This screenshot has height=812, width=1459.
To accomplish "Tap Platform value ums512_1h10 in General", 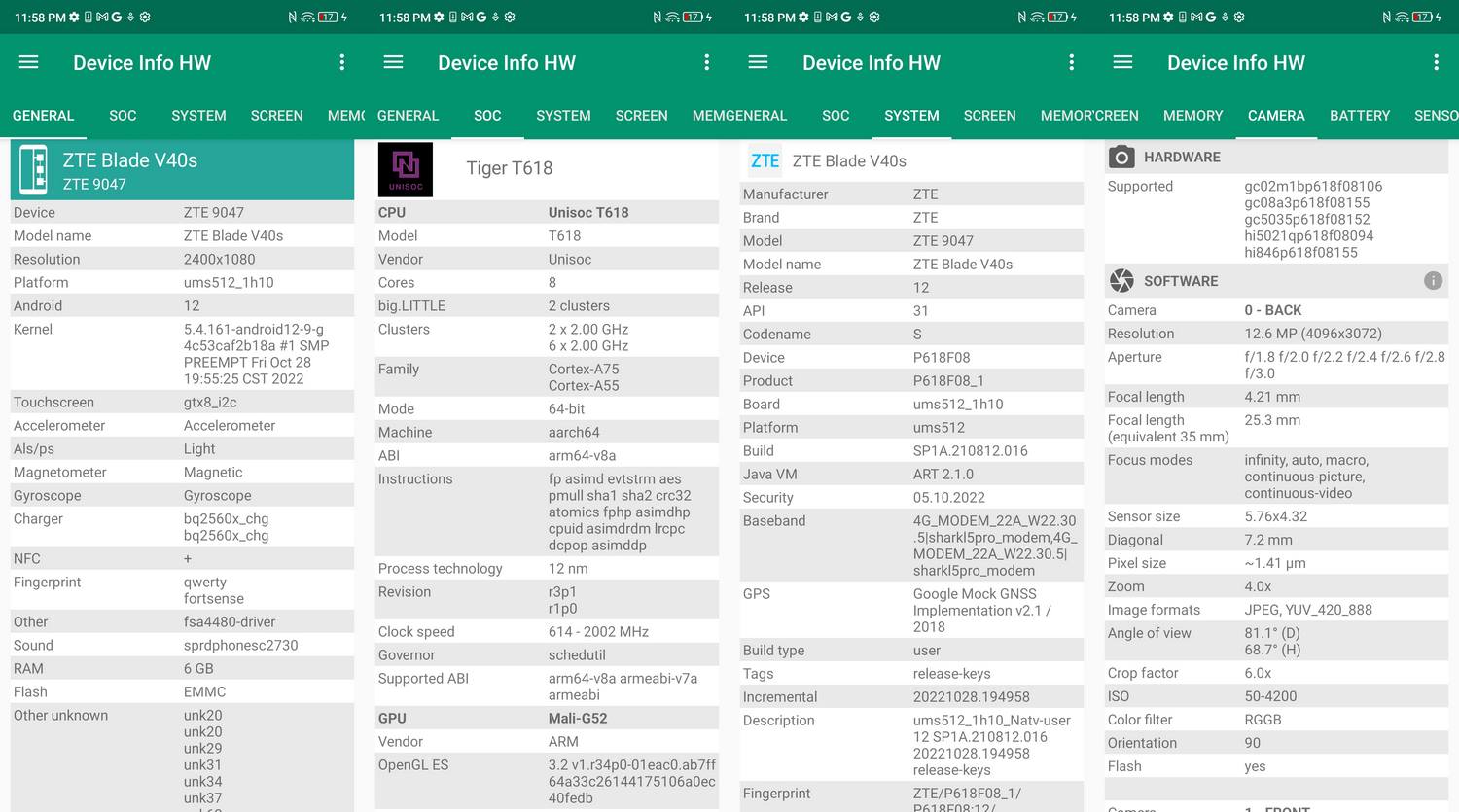I will pyautogui.click(x=229, y=283).
